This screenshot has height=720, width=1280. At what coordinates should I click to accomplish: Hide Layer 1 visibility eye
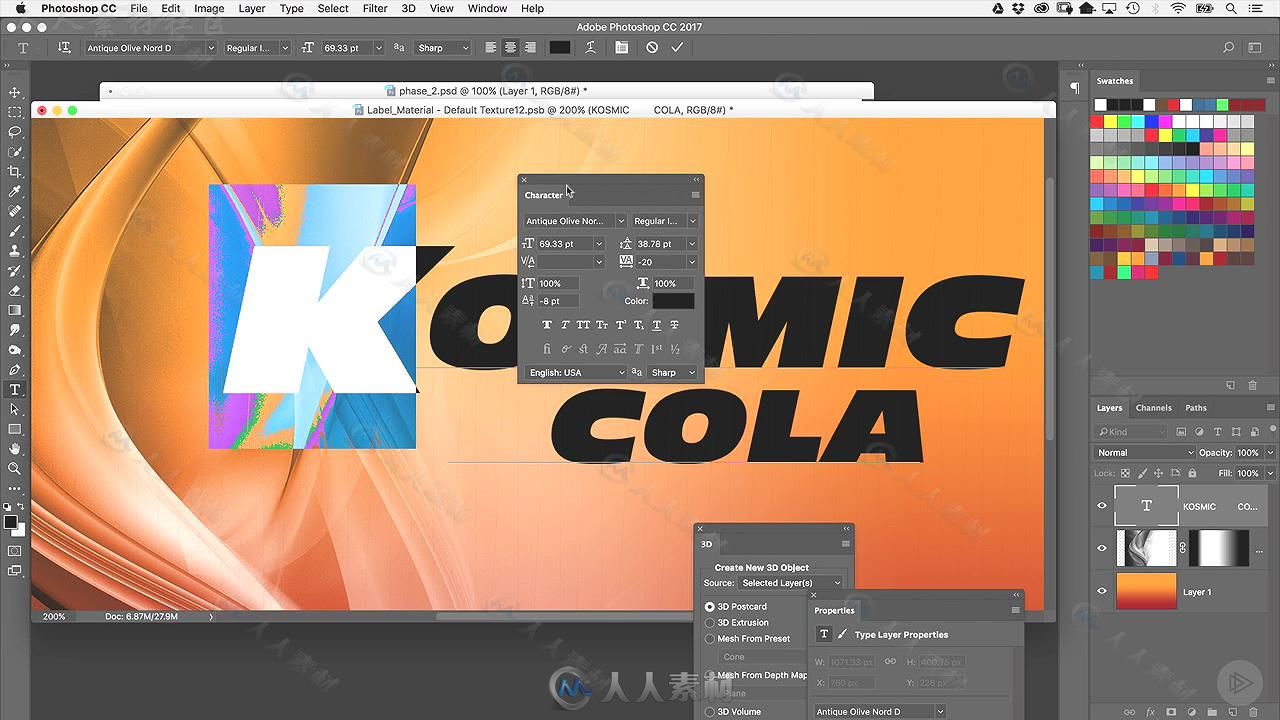tap(1102, 591)
